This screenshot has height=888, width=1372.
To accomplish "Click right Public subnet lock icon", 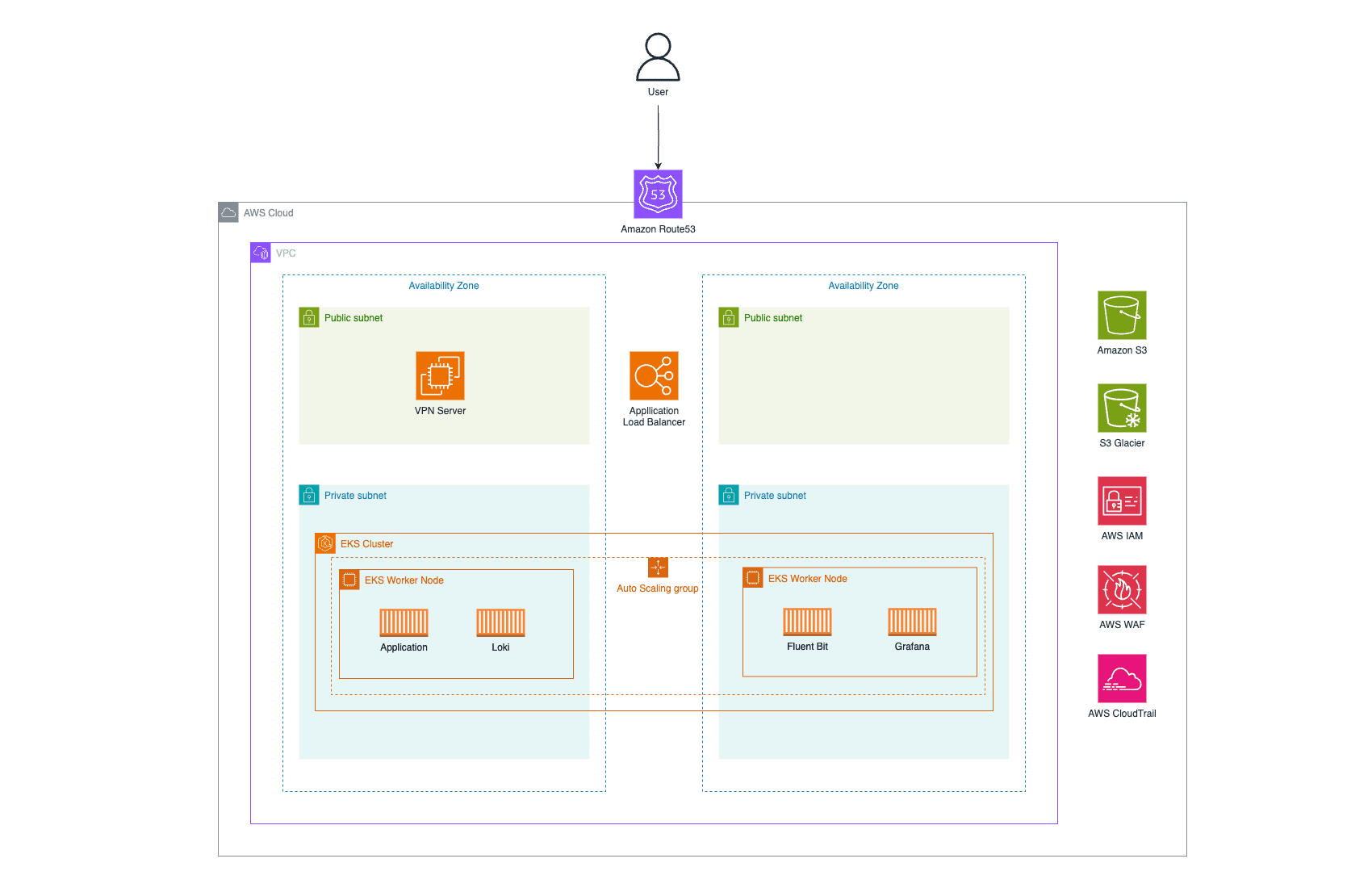I will coord(729,317).
